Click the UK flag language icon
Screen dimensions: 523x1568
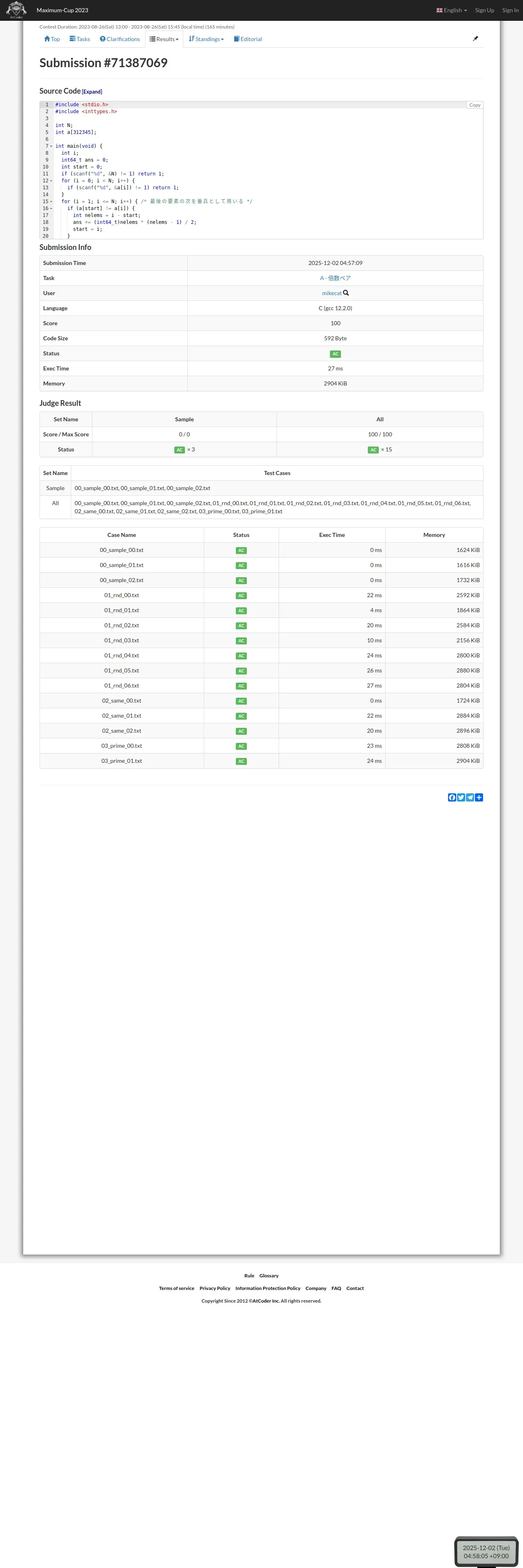439,10
